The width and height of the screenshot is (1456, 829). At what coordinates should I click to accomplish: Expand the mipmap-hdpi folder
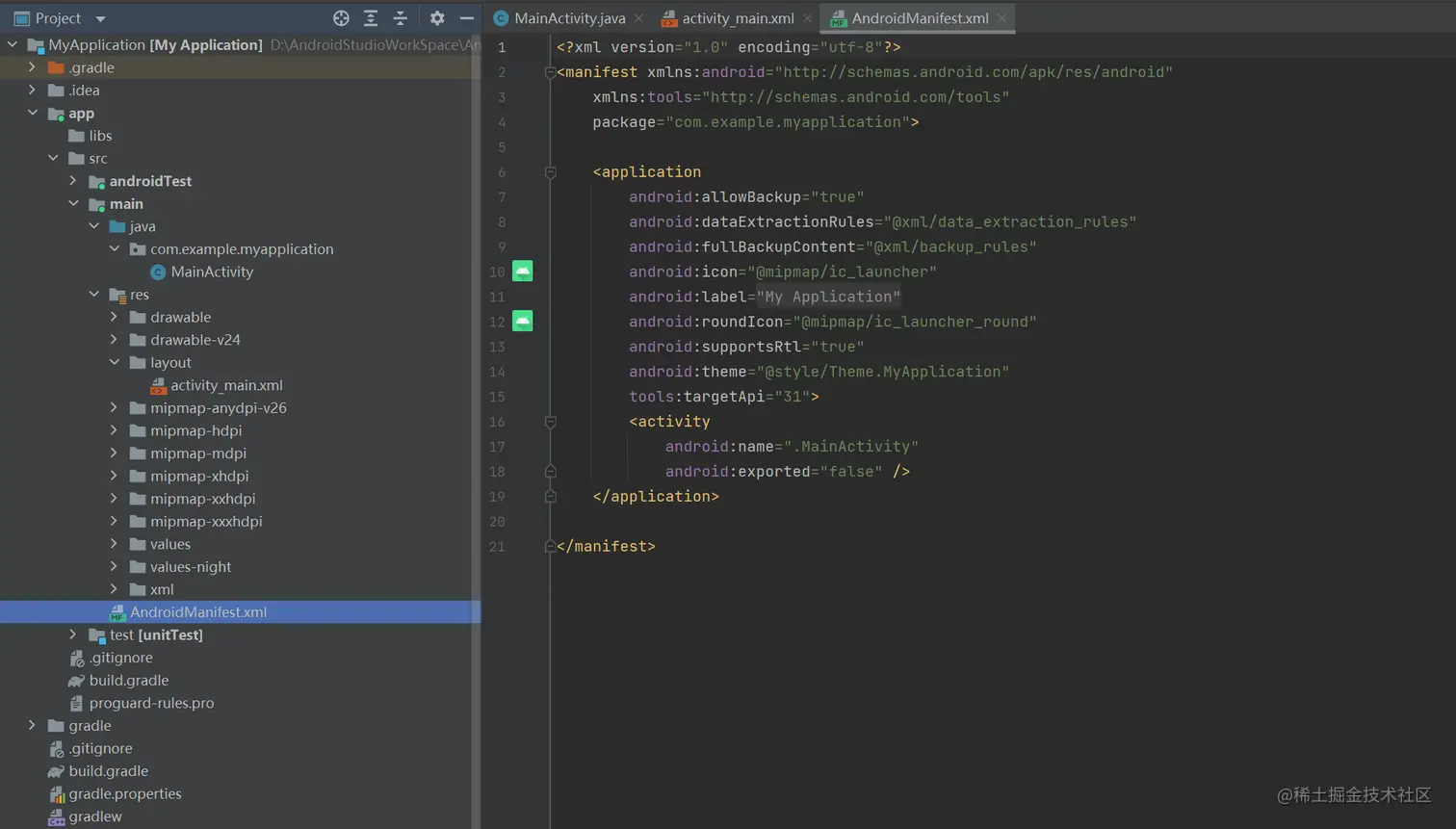pos(115,430)
